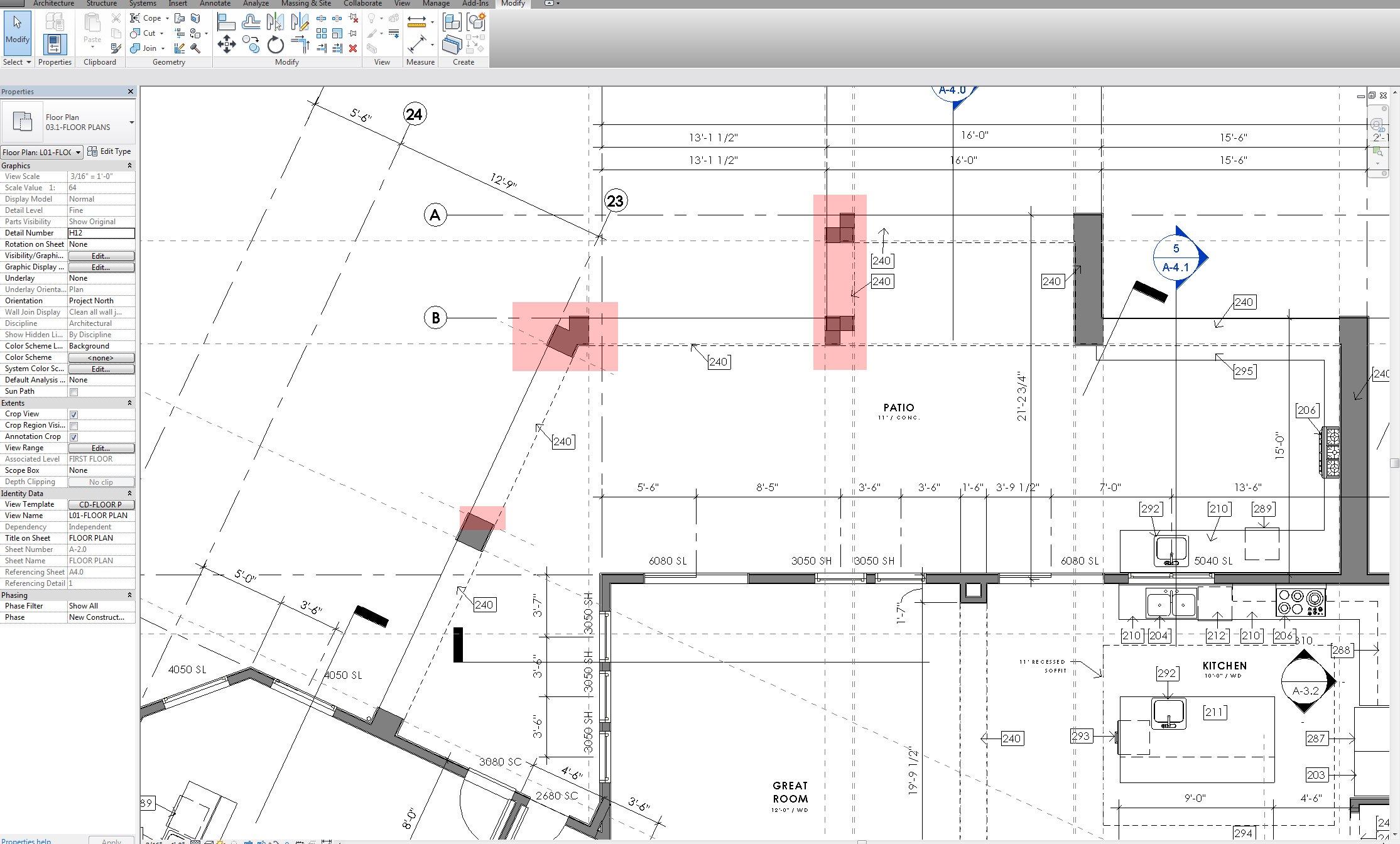Viewport: 1400px width, 844px height.
Task: Click the Align tool icon
Action: pyautogui.click(x=226, y=23)
